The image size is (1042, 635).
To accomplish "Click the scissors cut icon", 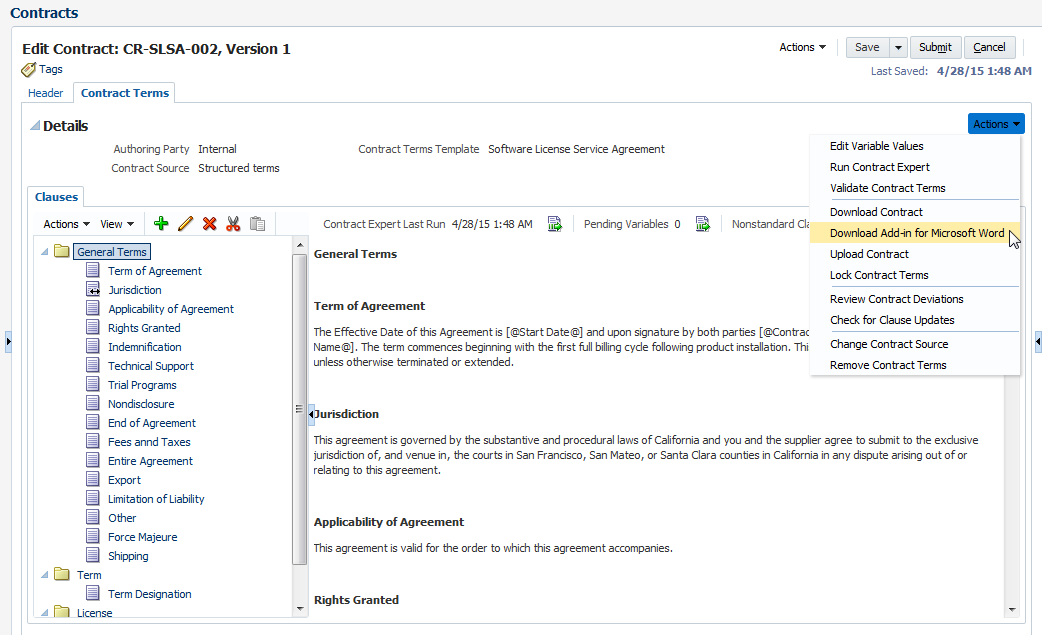I will coord(233,224).
